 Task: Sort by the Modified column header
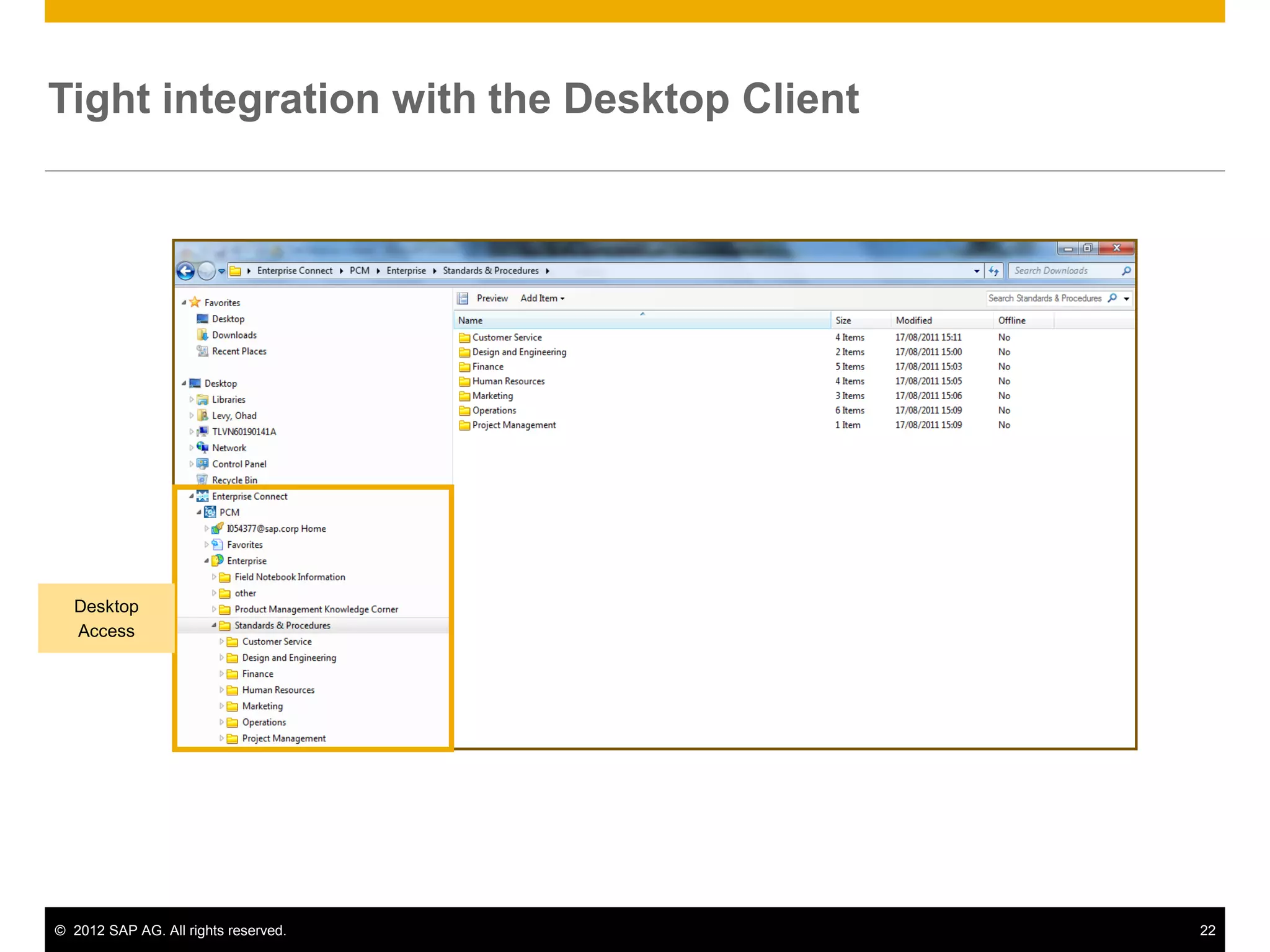[x=942, y=320]
